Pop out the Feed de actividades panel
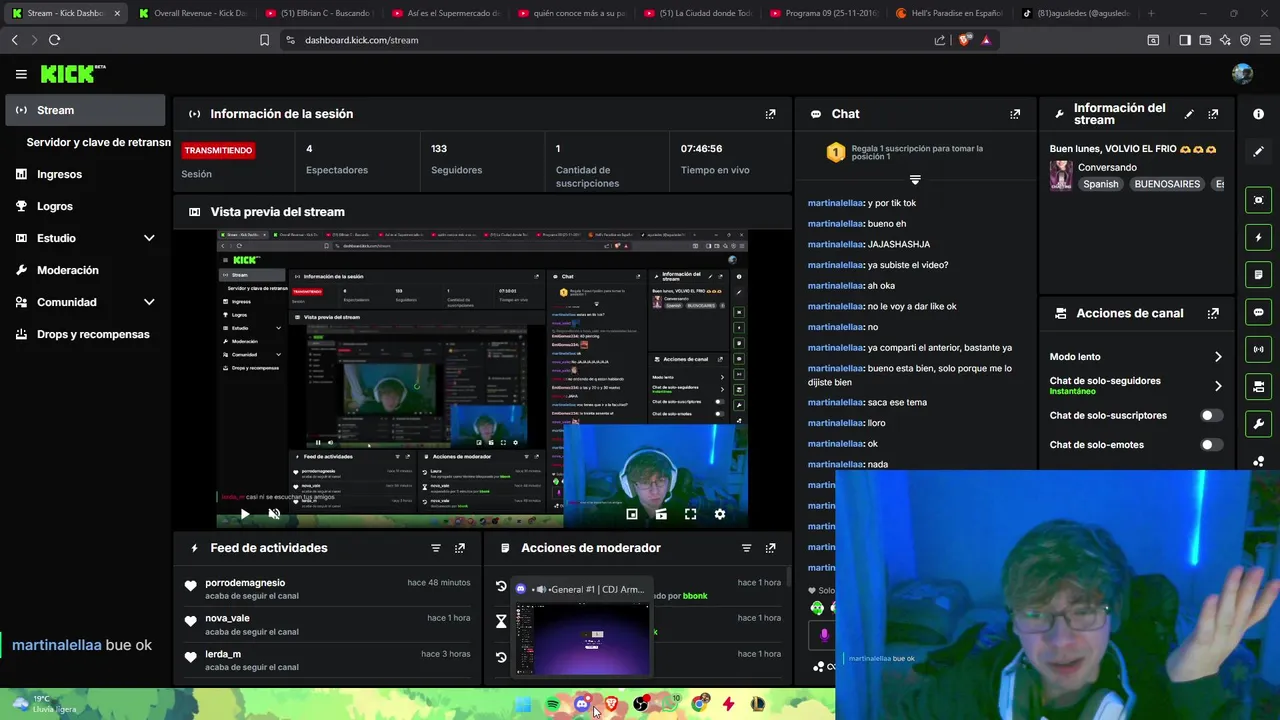Screen dimensions: 1280x720 pos(460,548)
